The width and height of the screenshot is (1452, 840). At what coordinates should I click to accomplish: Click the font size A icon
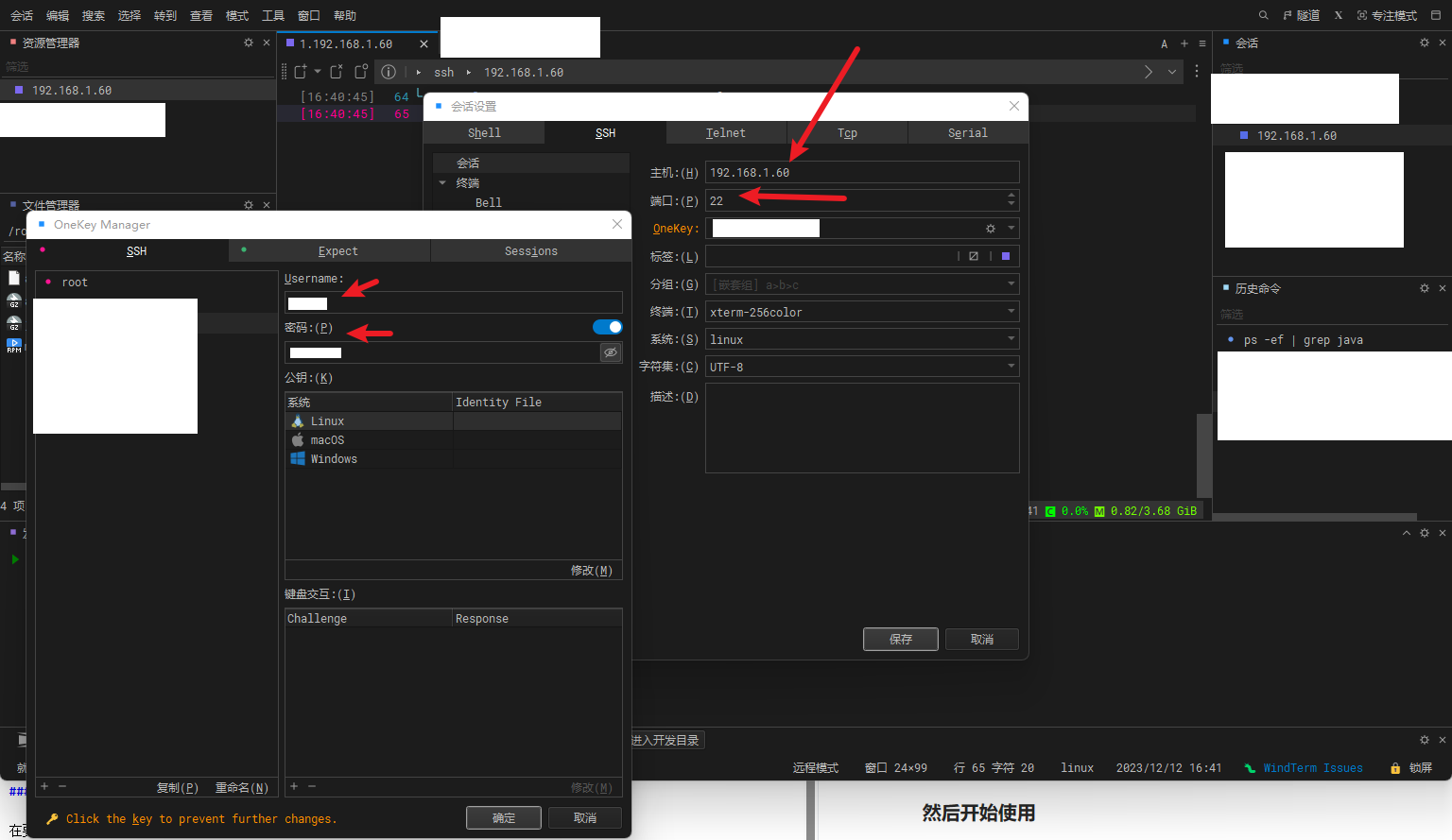pyautogui.click(x=1165, y=43)
